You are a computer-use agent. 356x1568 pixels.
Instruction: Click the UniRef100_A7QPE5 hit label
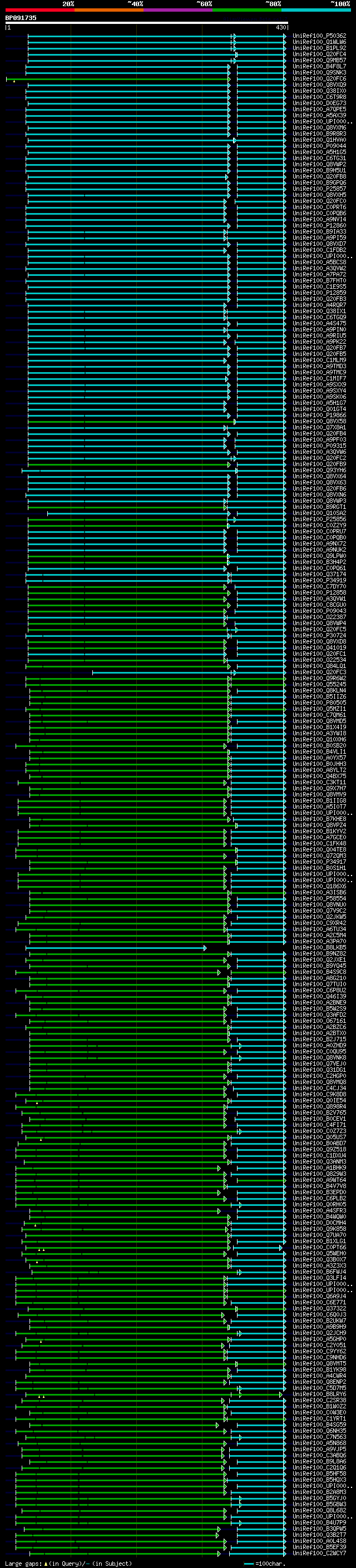click(319, 109)
